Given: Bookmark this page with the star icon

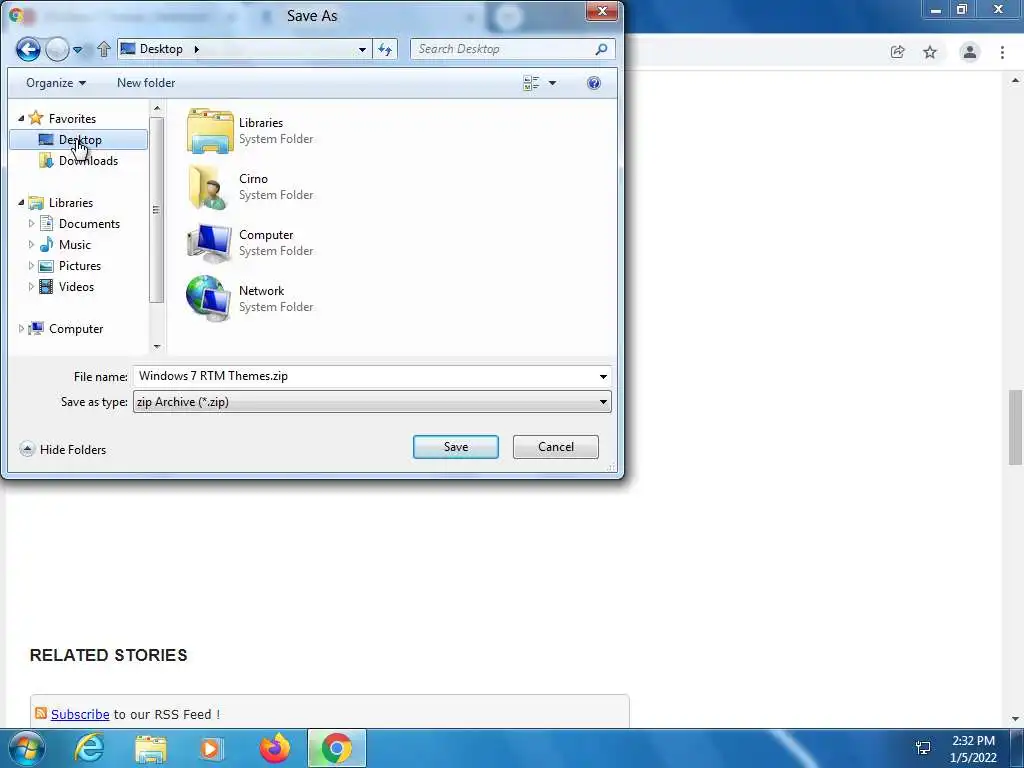Looking at the screenshot, I should (930, 52).
